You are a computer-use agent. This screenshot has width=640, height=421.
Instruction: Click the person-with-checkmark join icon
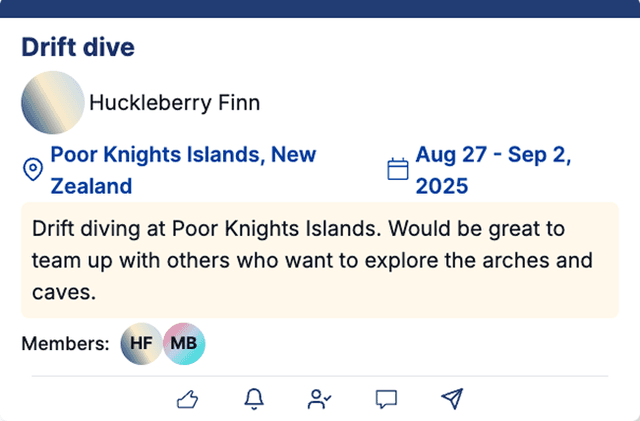pos(320,399)
